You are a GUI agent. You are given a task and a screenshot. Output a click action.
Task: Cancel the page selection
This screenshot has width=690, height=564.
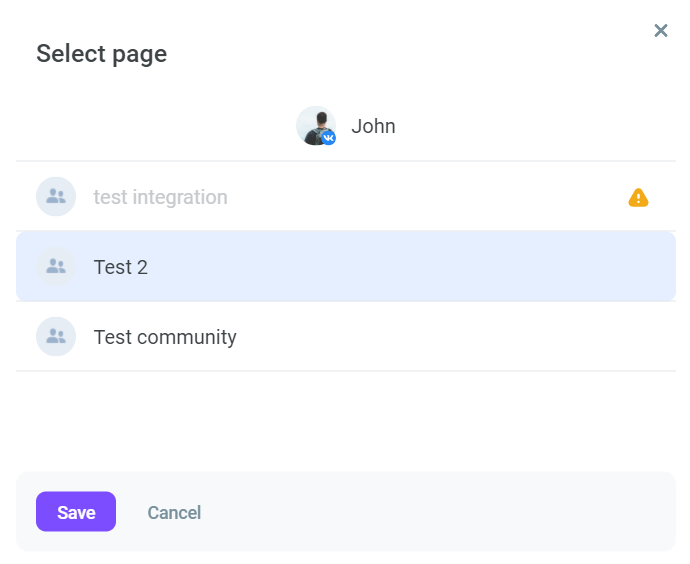[174, 513]
